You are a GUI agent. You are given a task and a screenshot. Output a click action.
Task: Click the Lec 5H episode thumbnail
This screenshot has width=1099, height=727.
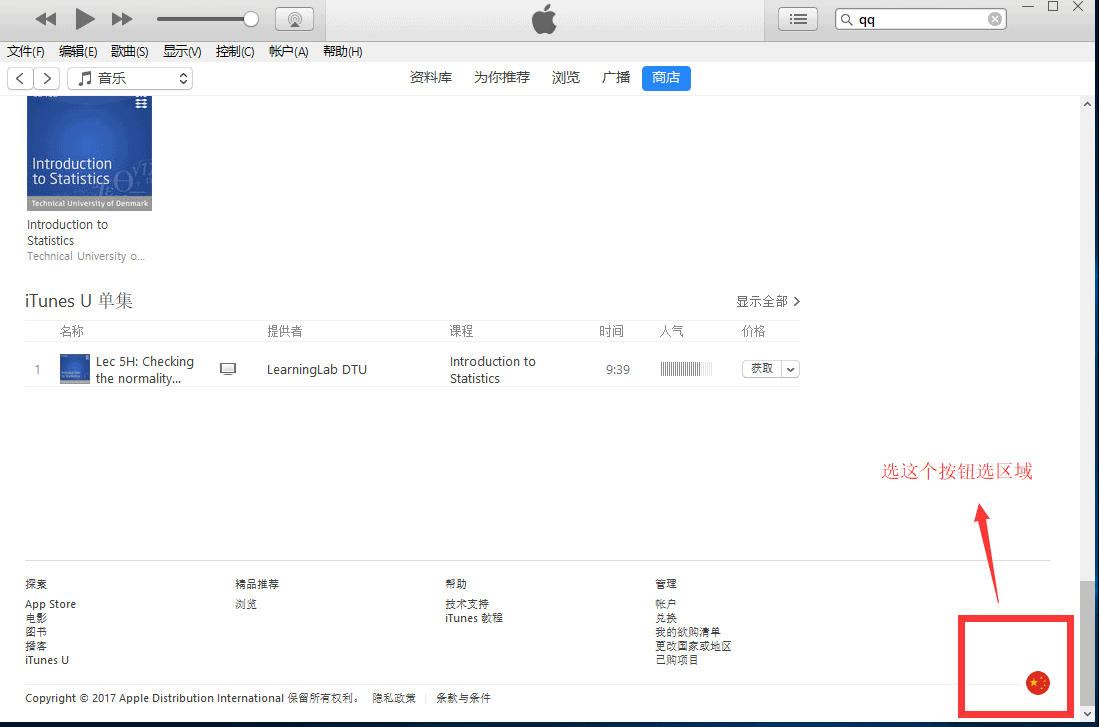[74, 369]
